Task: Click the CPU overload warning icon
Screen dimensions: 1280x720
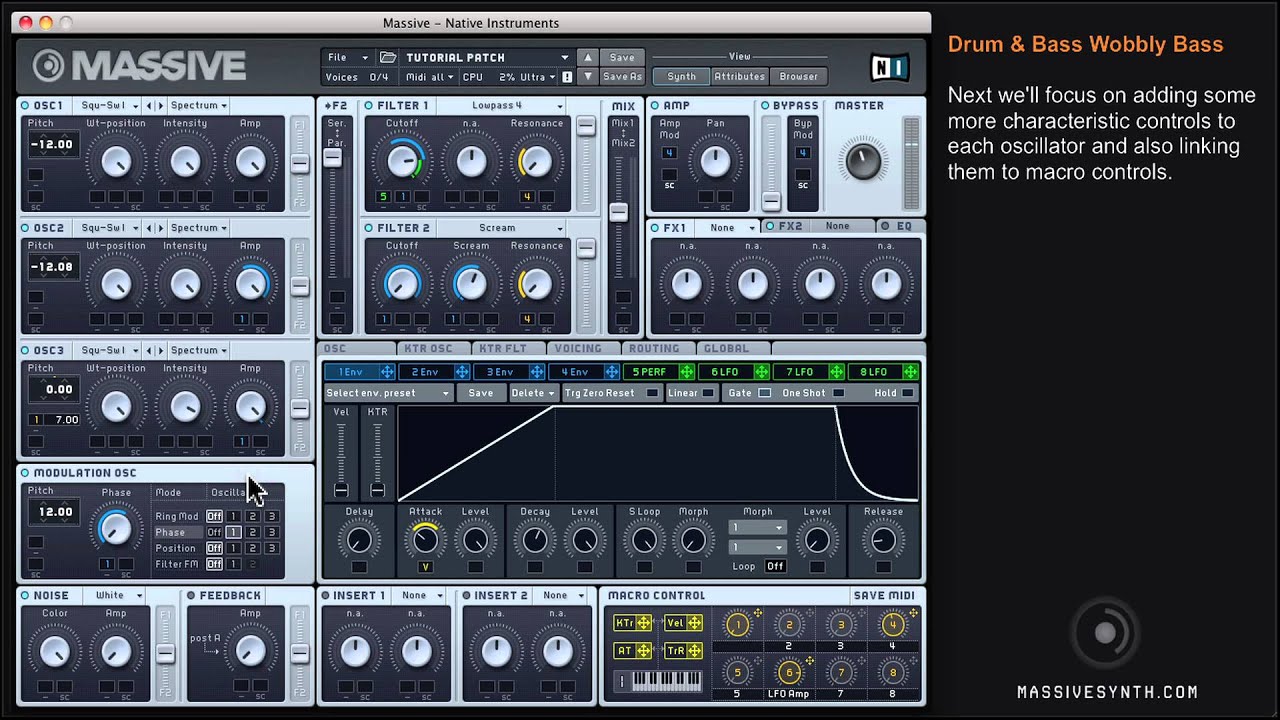Action: point(567,77)
